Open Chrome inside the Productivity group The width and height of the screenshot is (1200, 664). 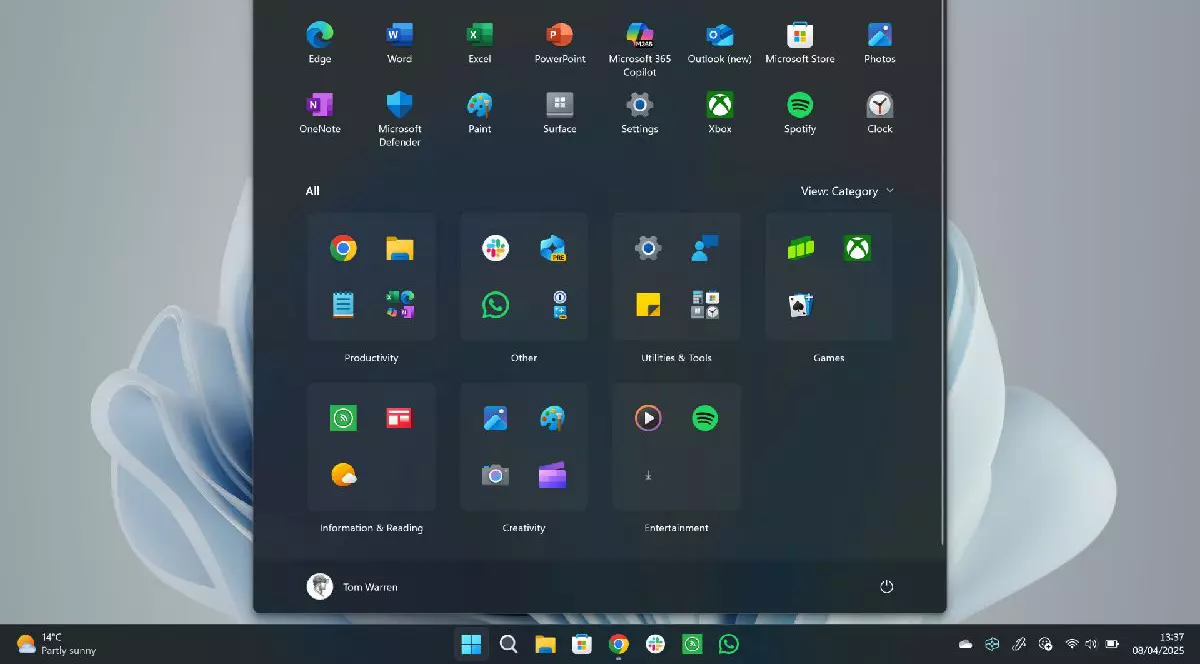[343, 248]
